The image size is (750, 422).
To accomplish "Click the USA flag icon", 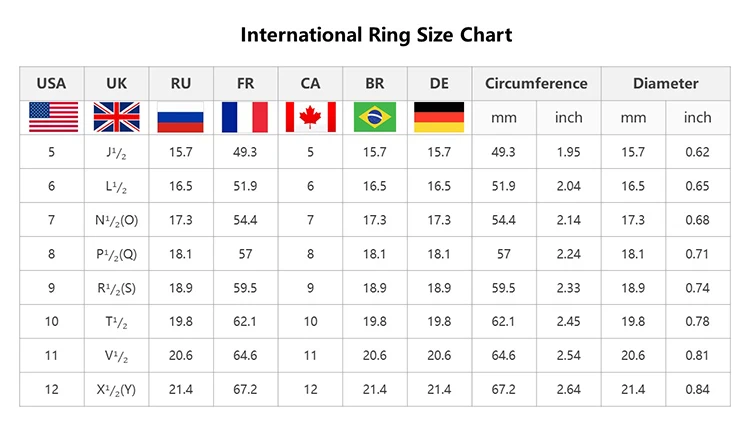I will coord(52,117).
